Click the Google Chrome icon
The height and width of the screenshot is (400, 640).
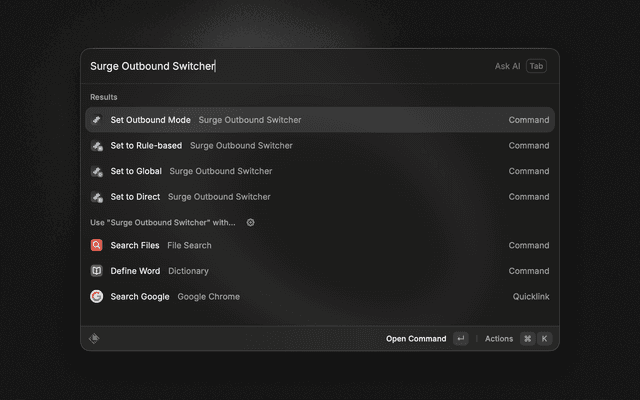coord(97,296)
